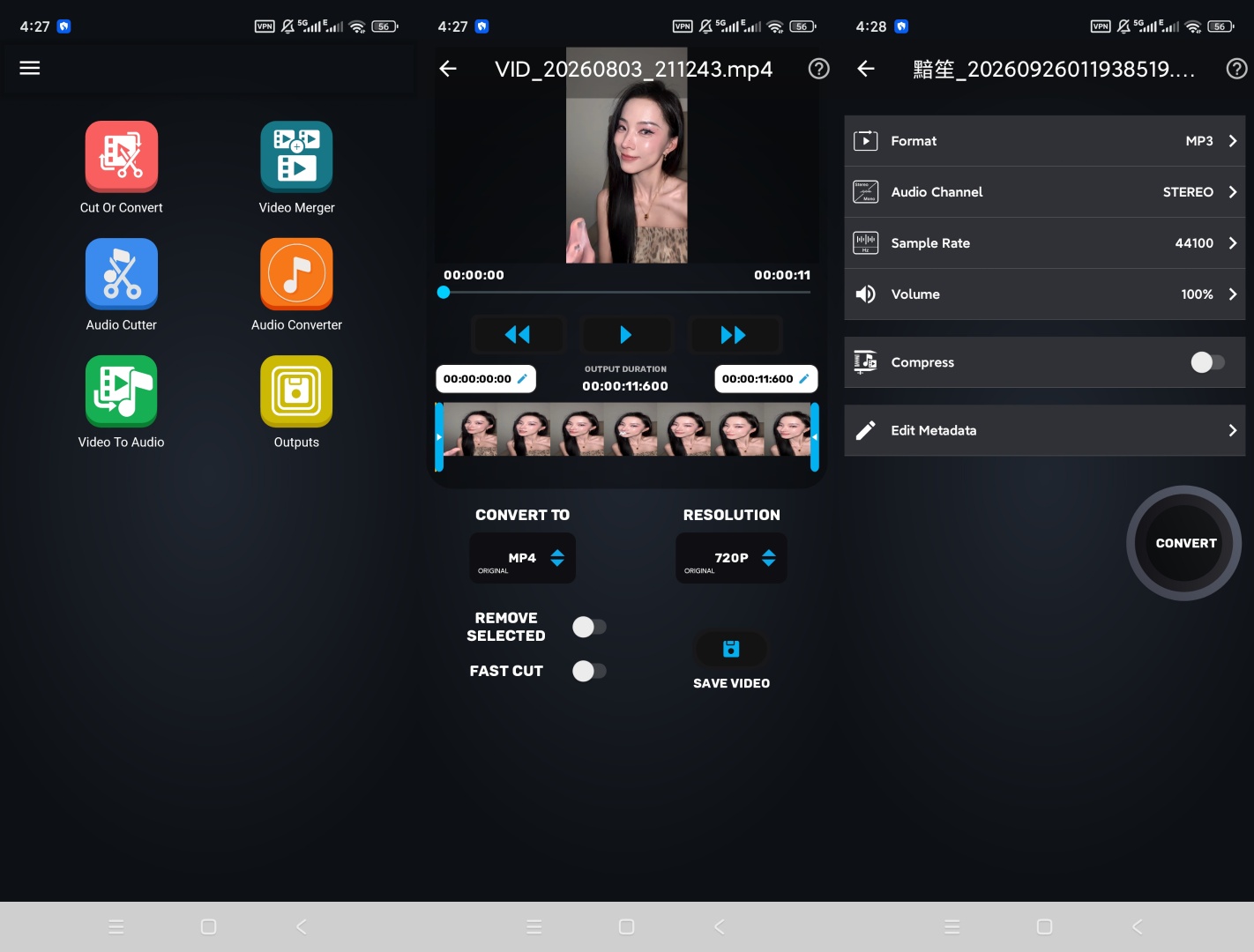Launch the Video Merger tool
Screen dimensions: 1254x952
pos(296,157)
